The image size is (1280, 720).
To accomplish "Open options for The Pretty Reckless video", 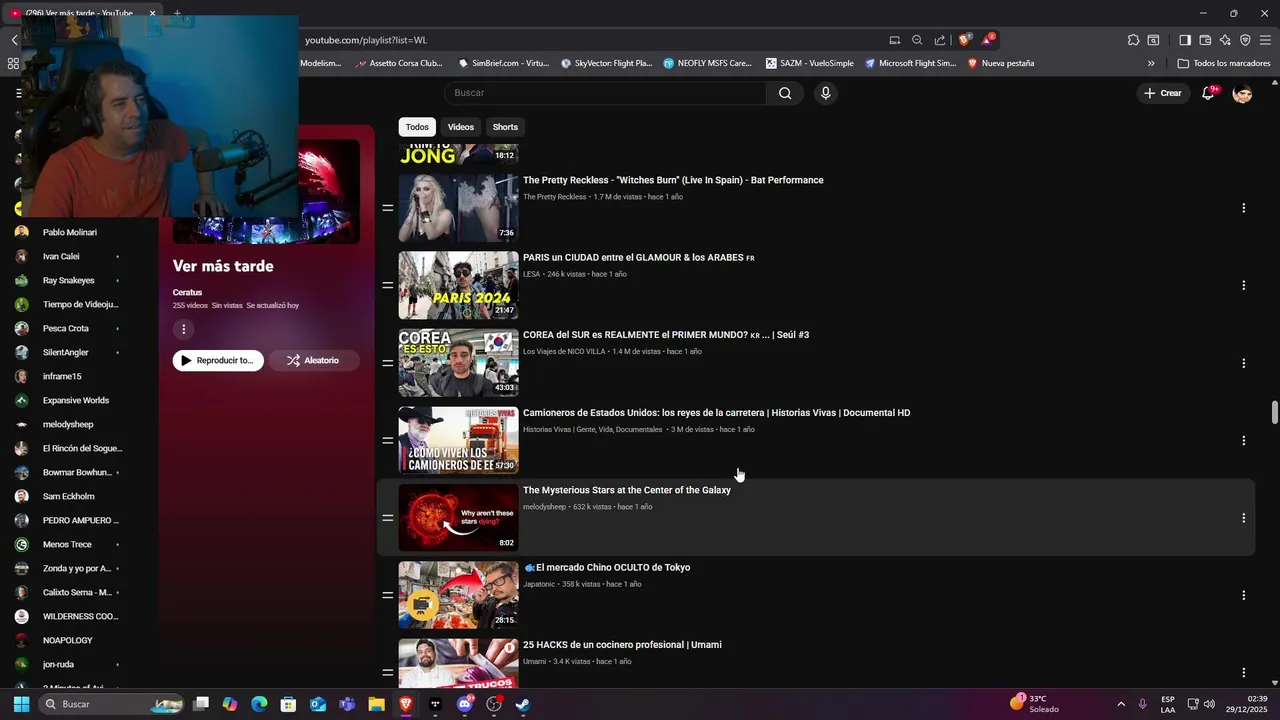I will [x=1244, y=208].
